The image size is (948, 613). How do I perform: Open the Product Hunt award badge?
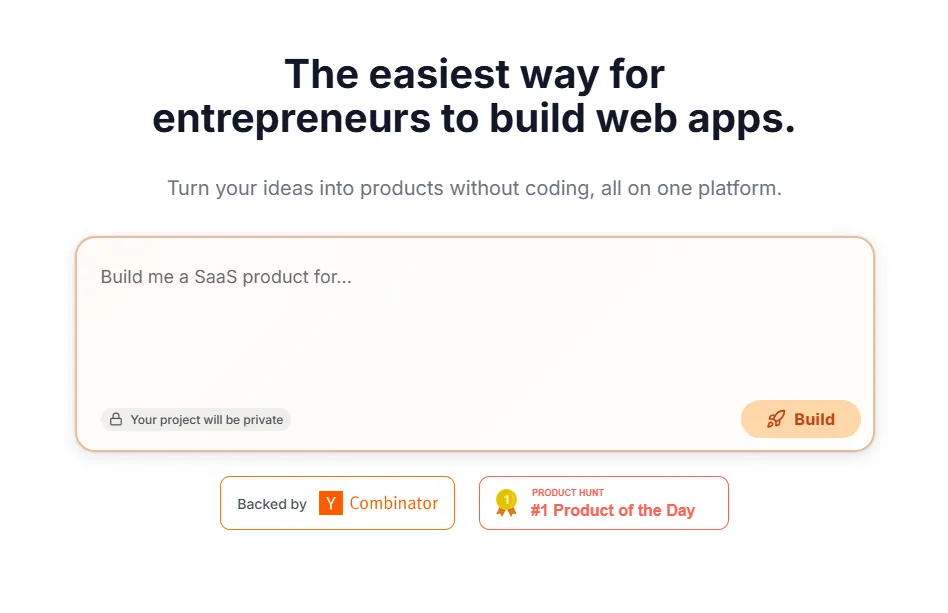click(x=603, y=503)
